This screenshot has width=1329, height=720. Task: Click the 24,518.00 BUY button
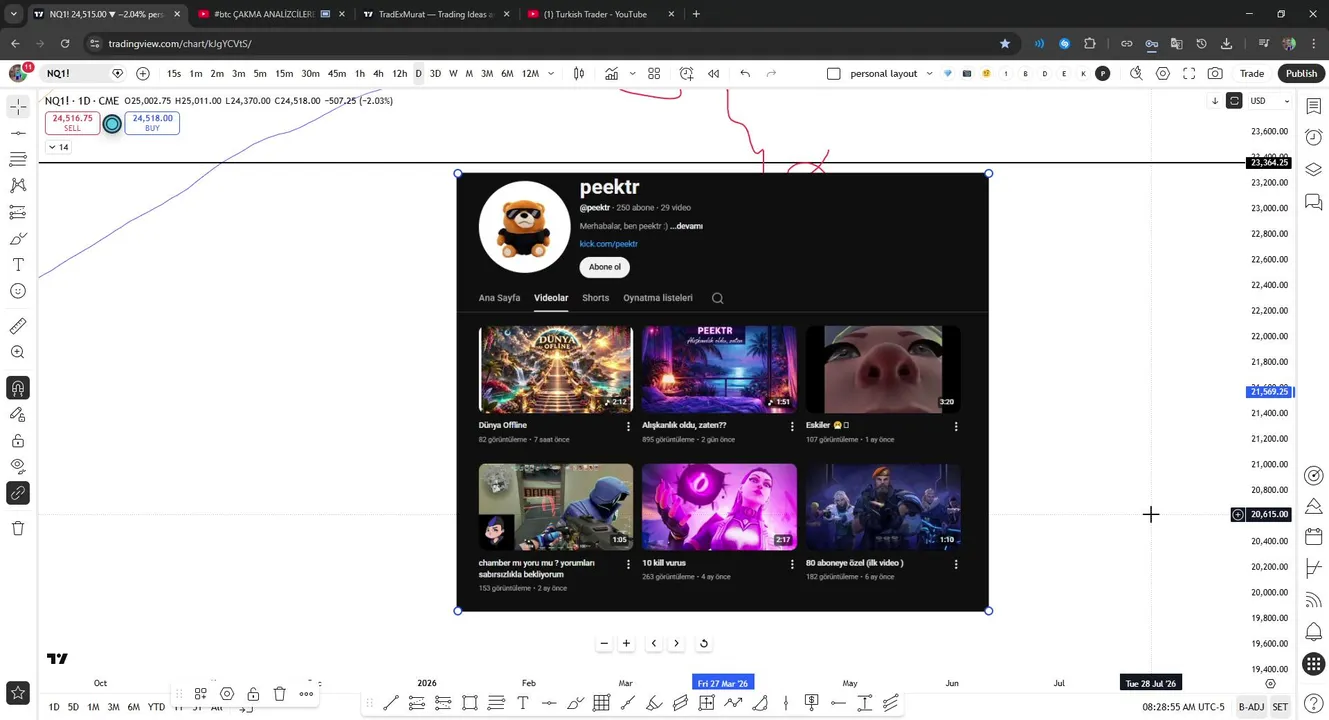point(152,123)
